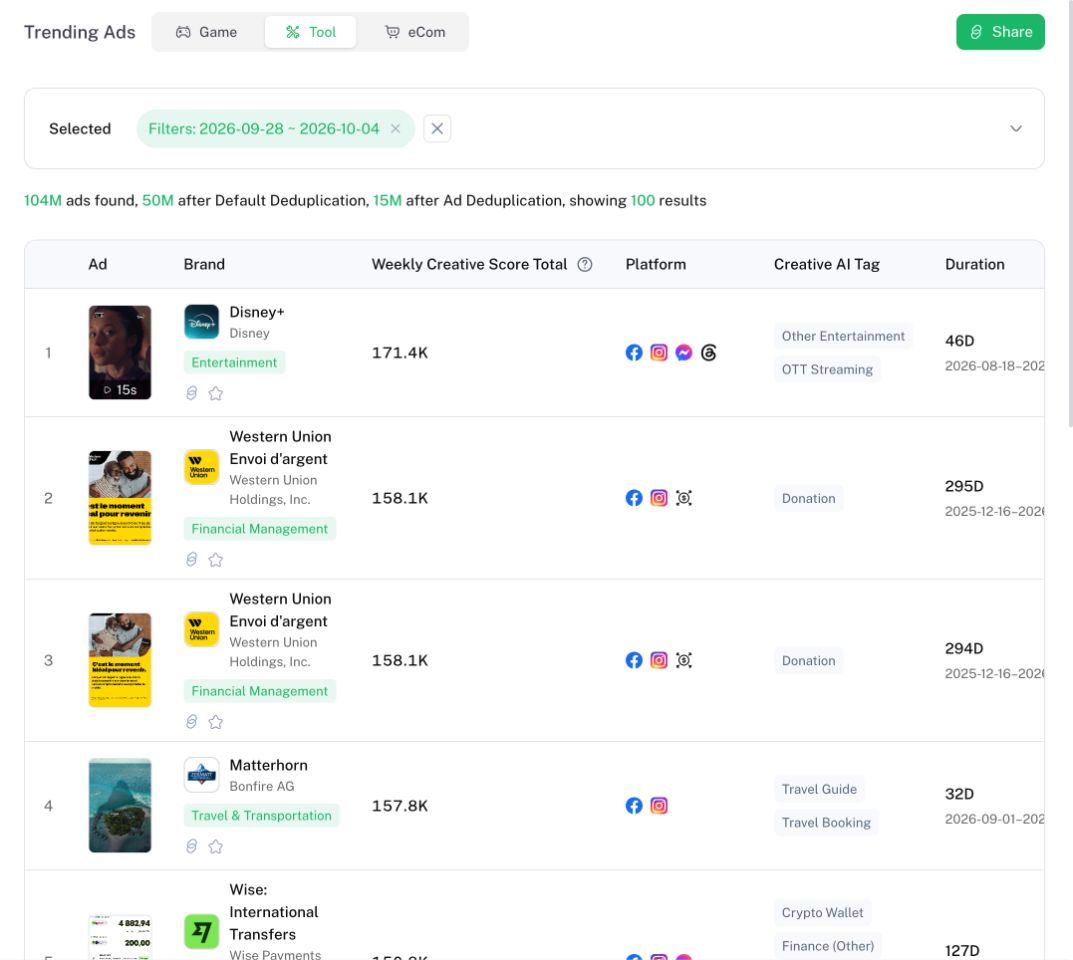Select the Tool tab
Screen dimensions: 1073x960
coord(311,32)
